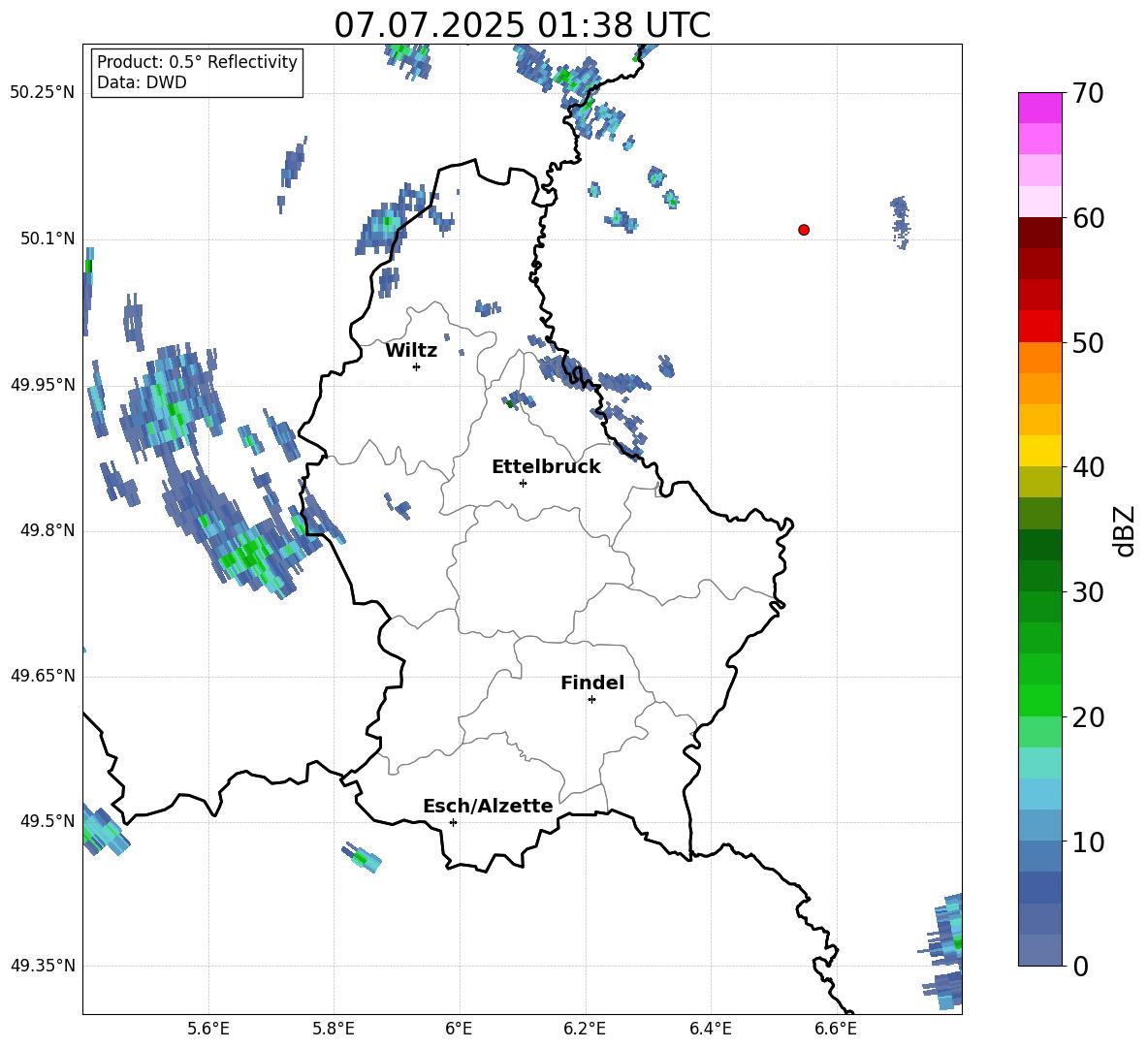The image size is (1148, 1048).
Task: Click the Wiltz city label
Action: point(411,351)
